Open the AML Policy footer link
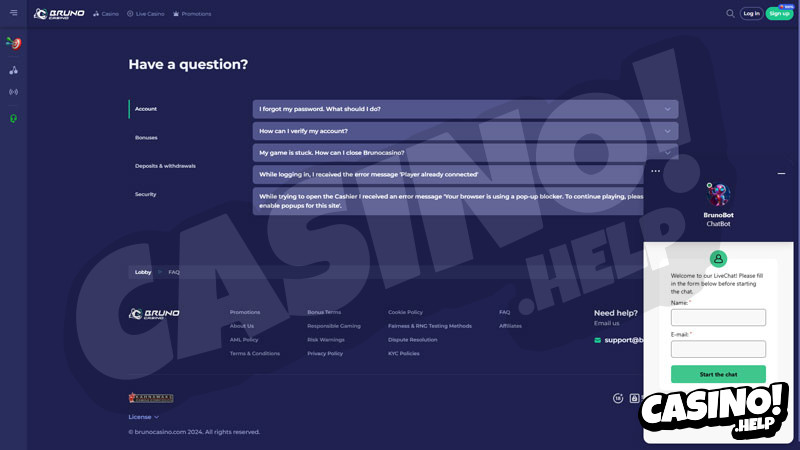The image size is (800, 450). pos(244,340)
